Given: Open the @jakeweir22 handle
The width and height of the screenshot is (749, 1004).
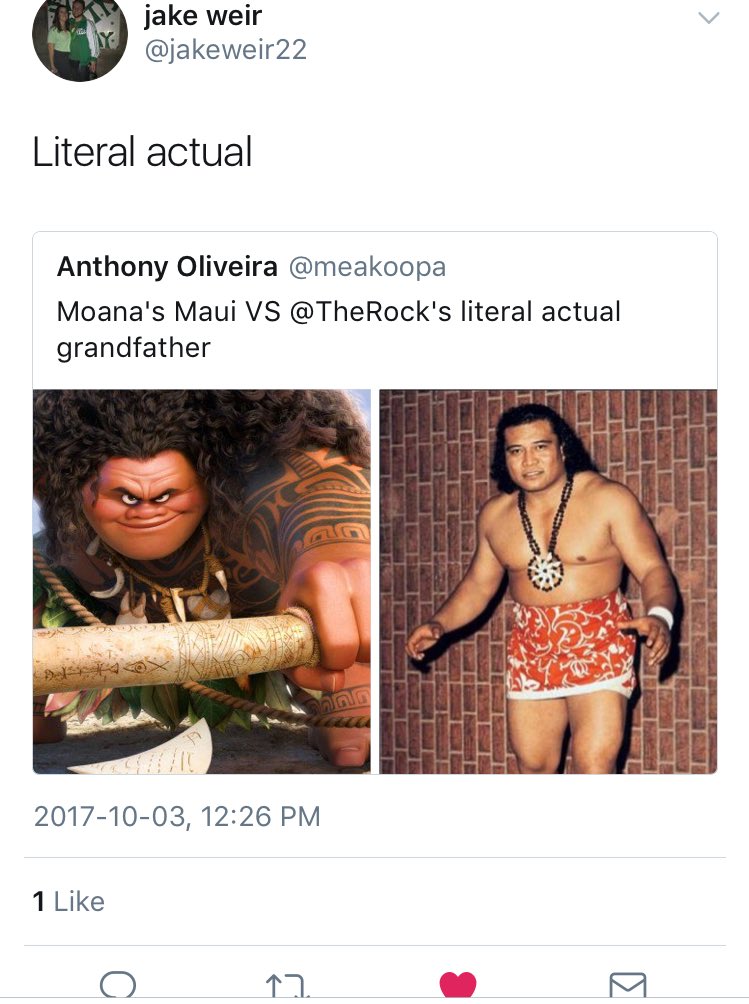Looking at the screenshot, I should coord(225,50).
